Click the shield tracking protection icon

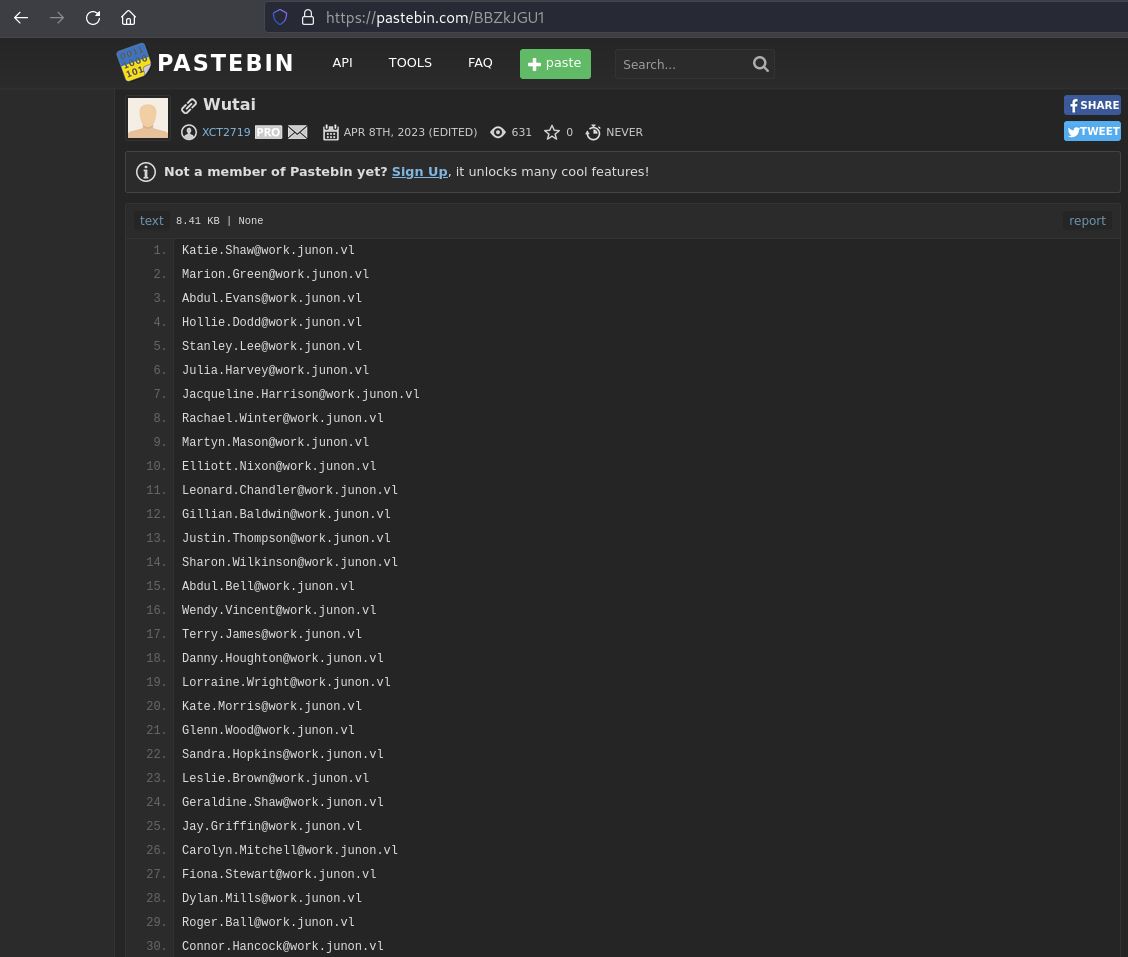point(280,17)
